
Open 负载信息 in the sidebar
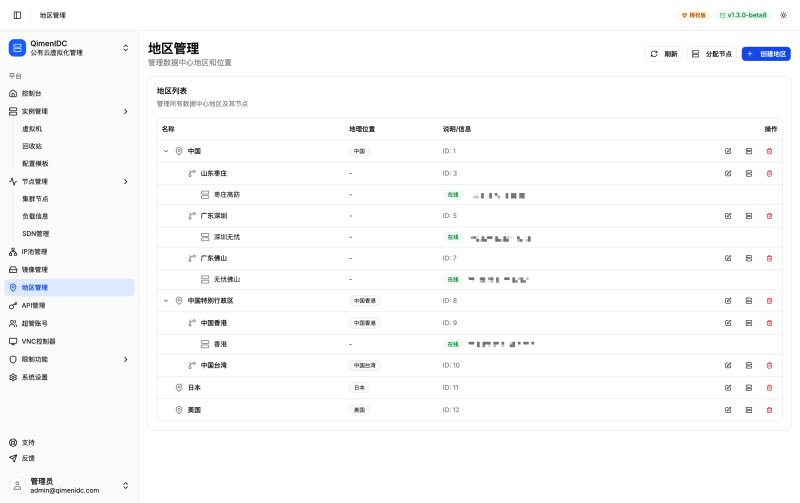[x=35, y=216]
